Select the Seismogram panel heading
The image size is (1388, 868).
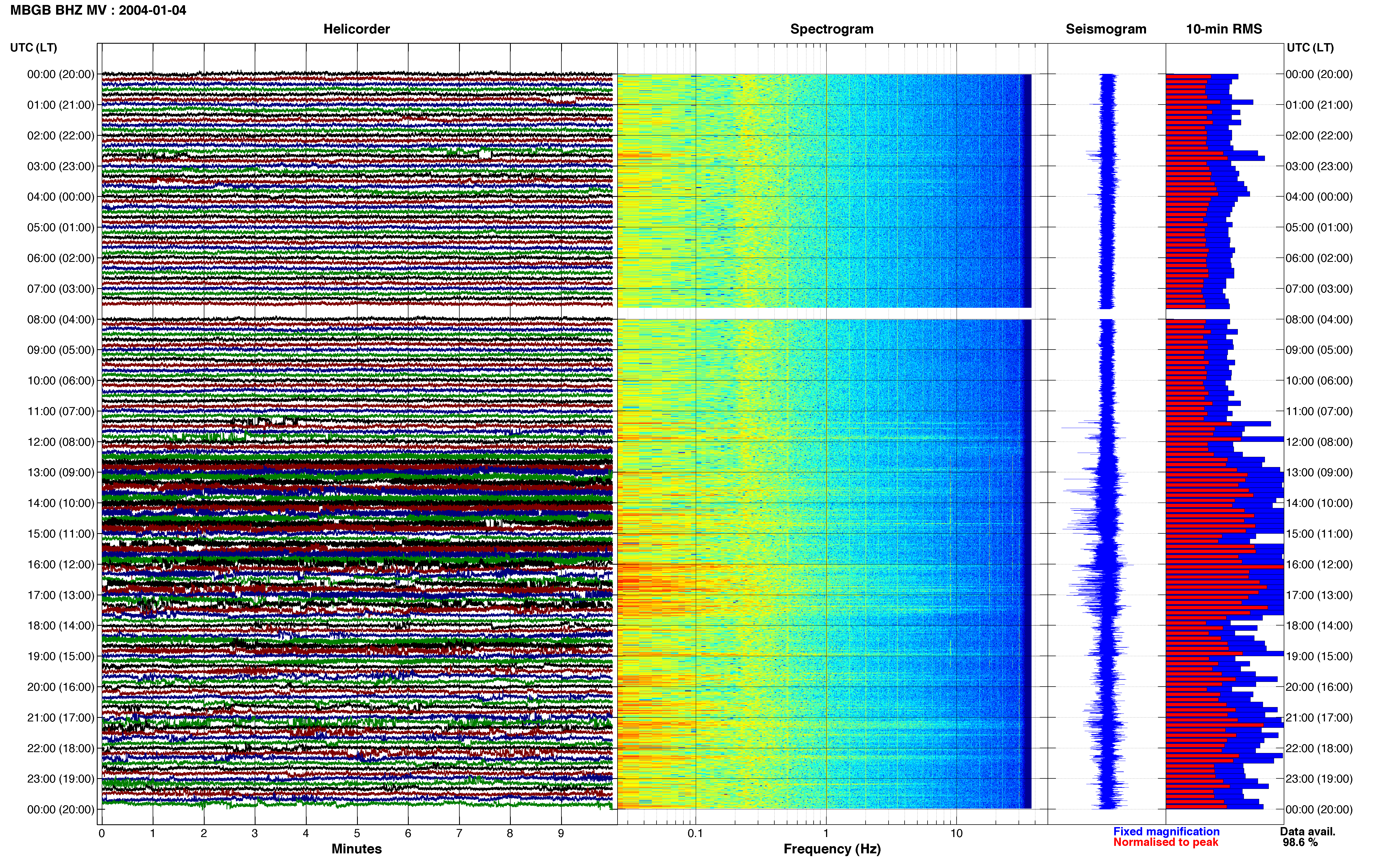click(1106, 29)
